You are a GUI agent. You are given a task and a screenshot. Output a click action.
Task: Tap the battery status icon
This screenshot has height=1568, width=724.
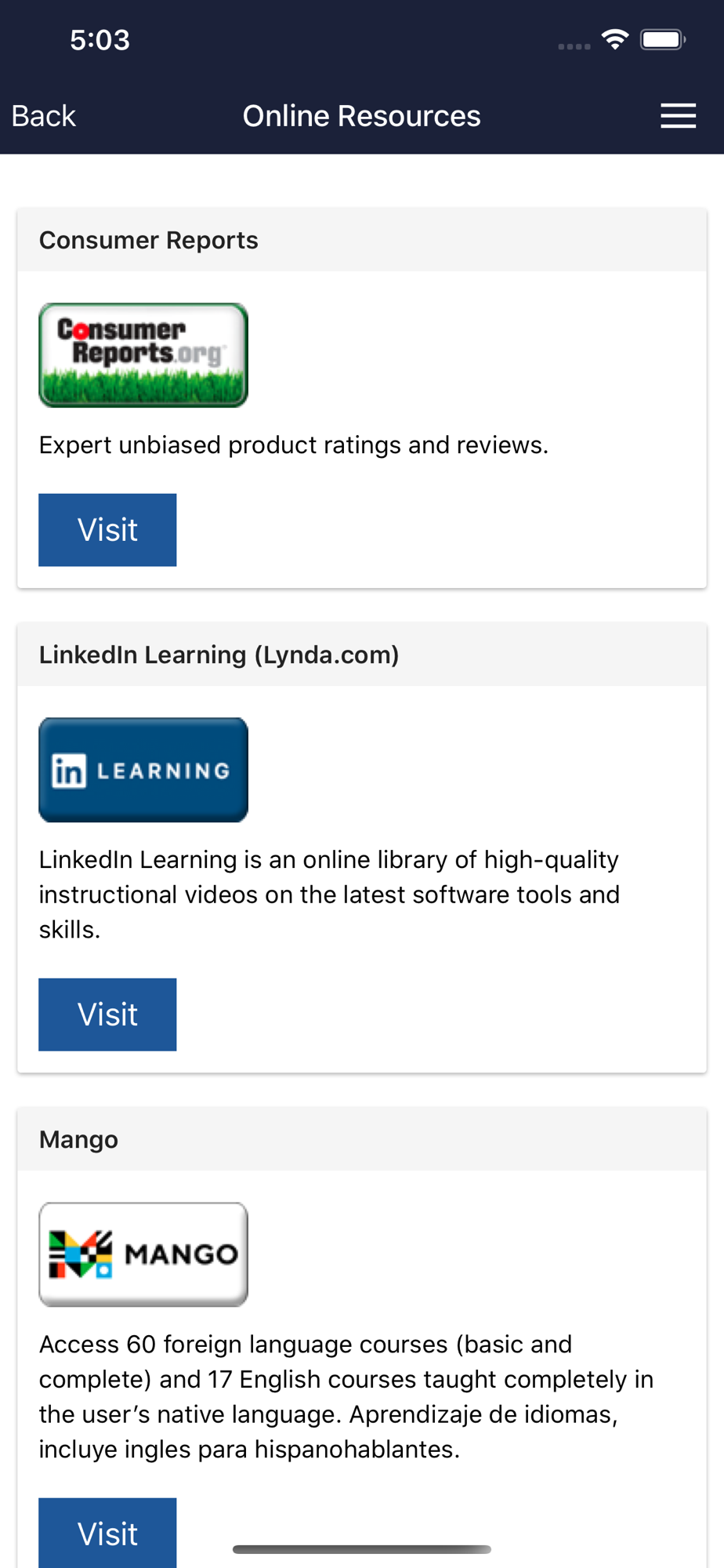[x=663, y=39]
